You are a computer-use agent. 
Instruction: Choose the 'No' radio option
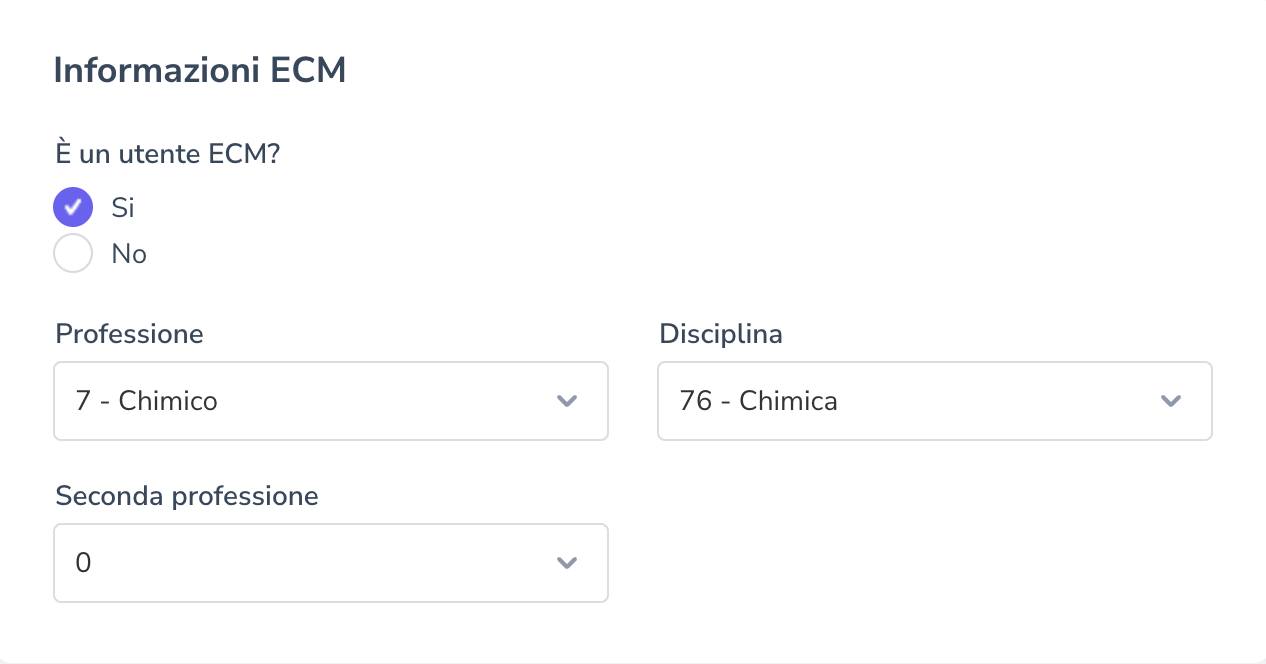(73, 254)
